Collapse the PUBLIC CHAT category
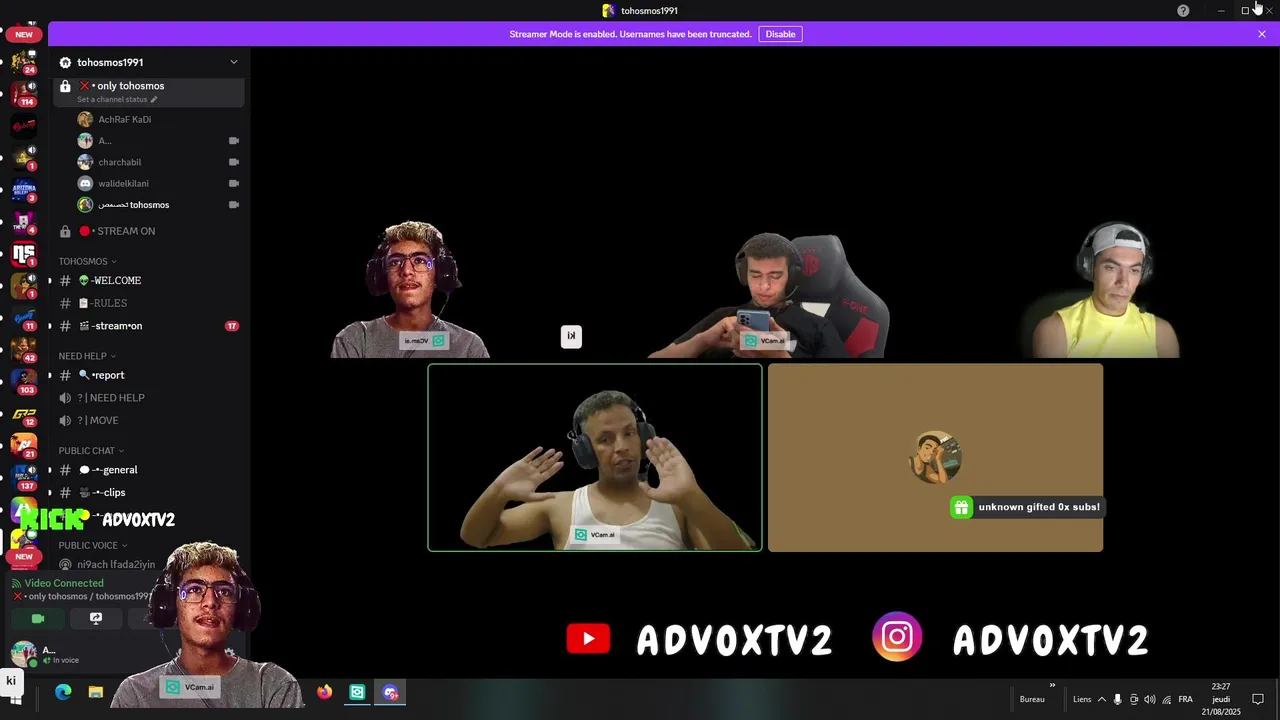Screen dimensions: 1280x720 click(91, 451)
